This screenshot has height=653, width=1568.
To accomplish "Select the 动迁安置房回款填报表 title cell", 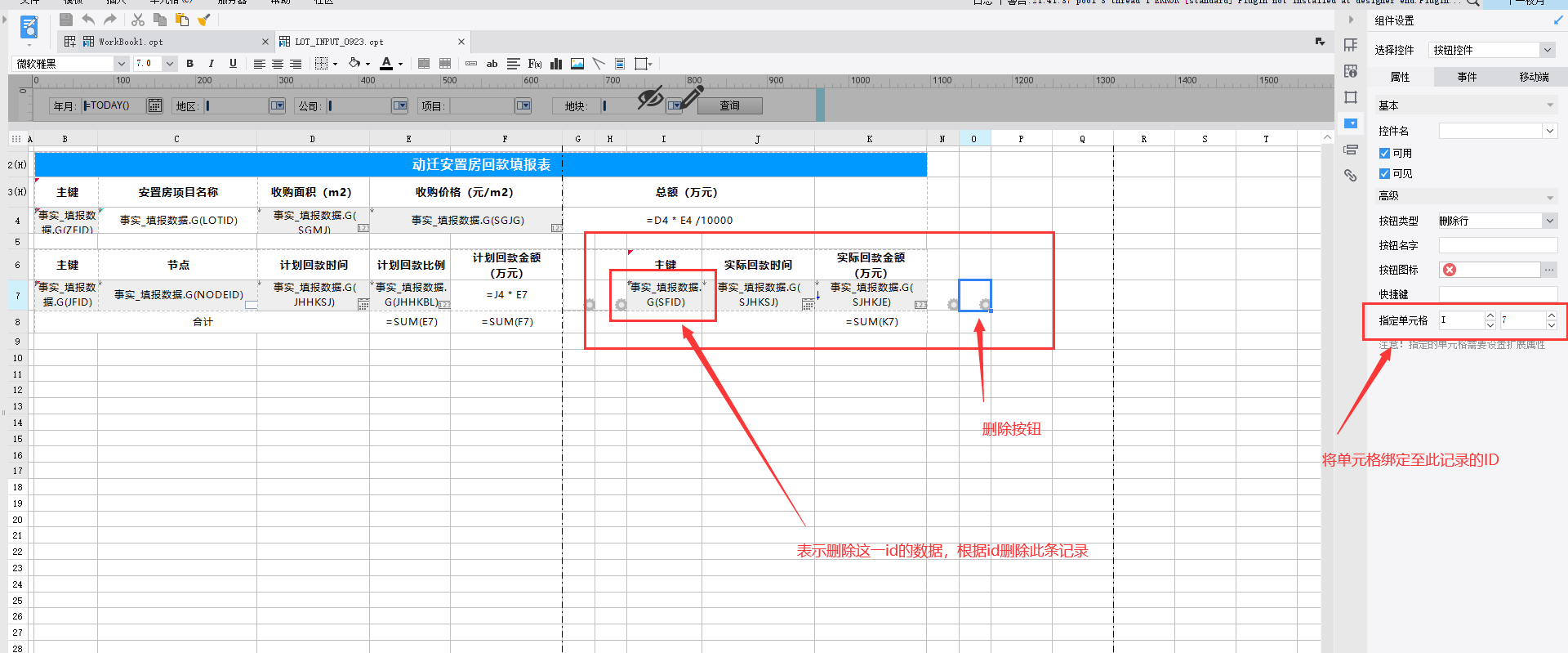I will (481, 164).
